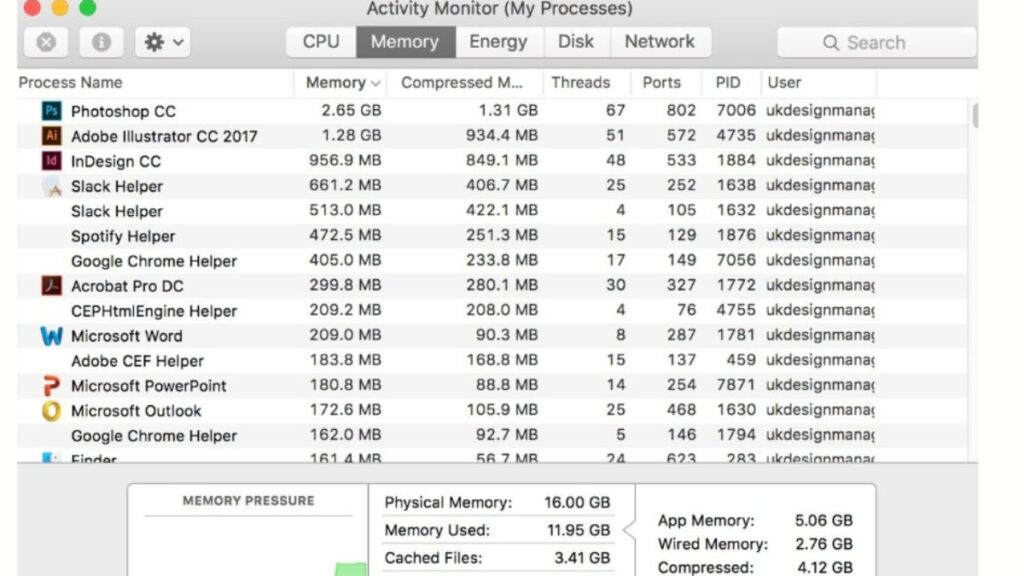Select the Adobe CEF Helper process name

pyautogui.click(x=137, y=360)
